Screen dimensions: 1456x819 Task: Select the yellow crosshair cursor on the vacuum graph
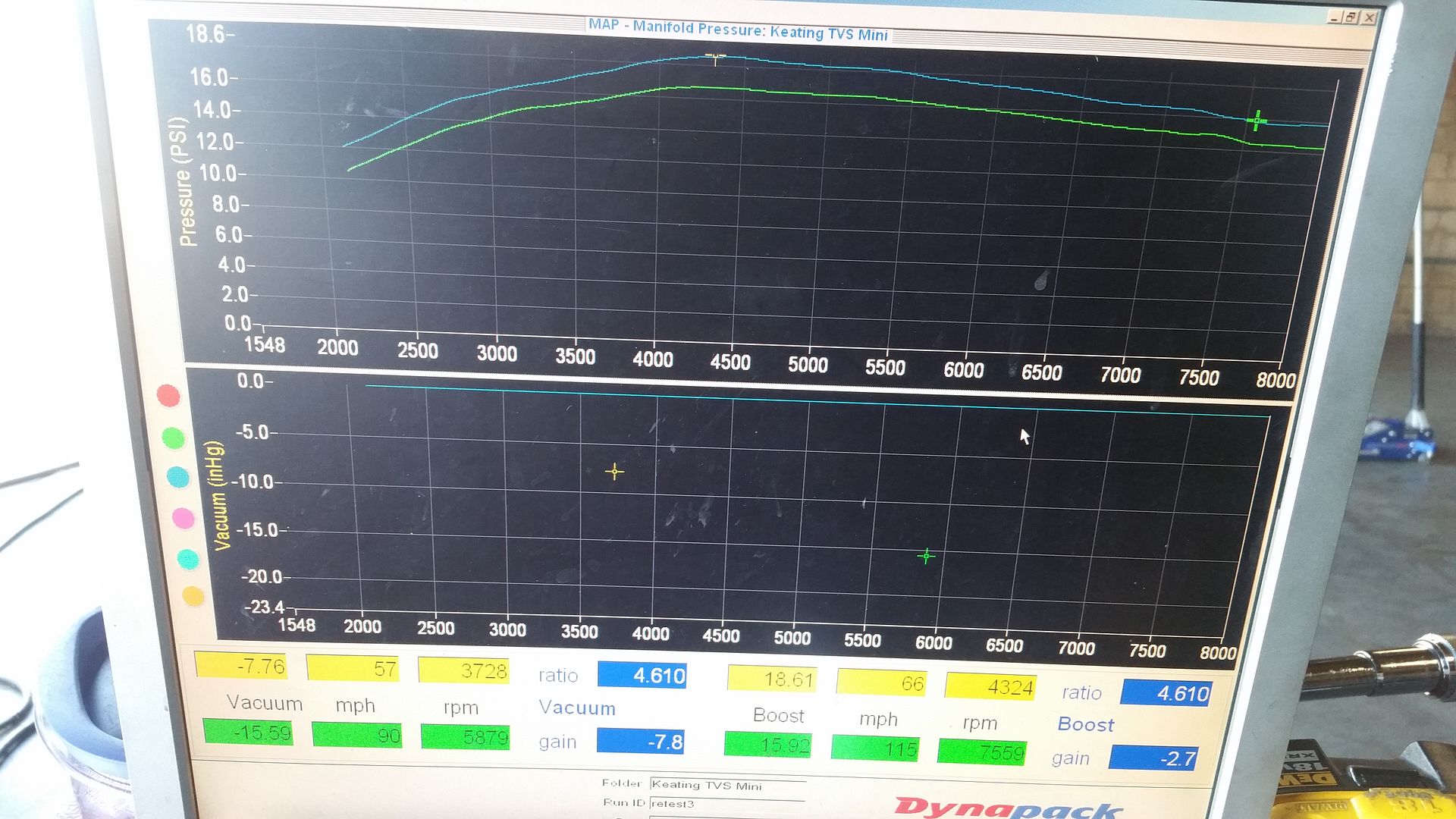point(615,472)
